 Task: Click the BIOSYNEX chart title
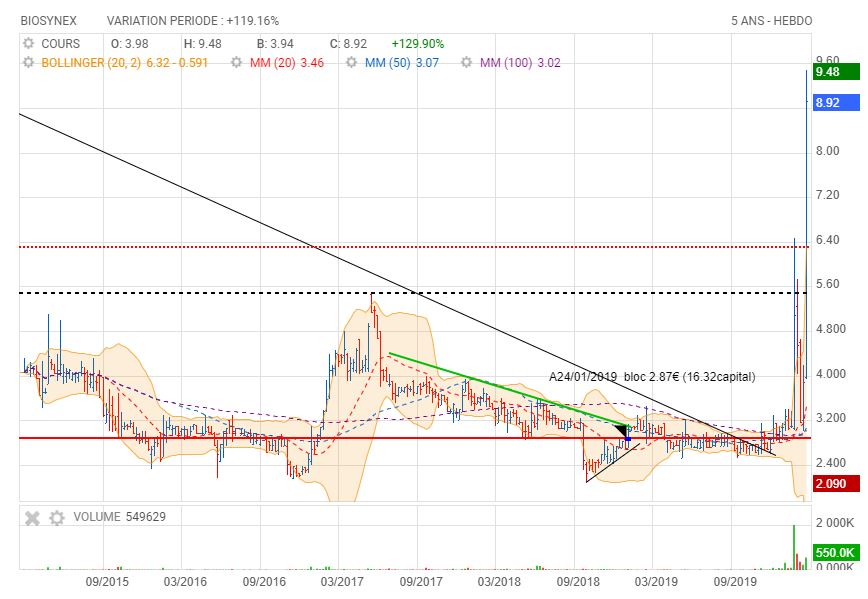click(x=49, y=21)
